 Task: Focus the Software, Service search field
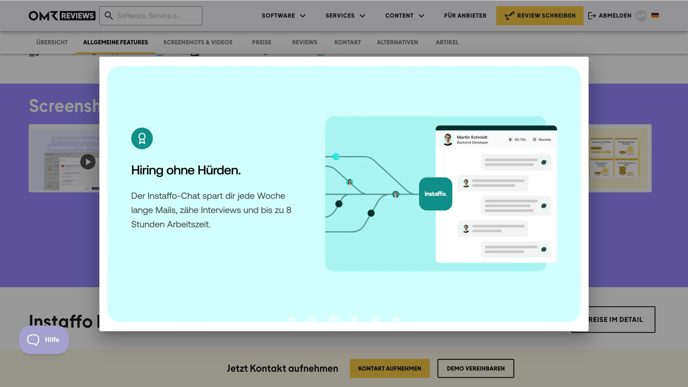(151, 16)
